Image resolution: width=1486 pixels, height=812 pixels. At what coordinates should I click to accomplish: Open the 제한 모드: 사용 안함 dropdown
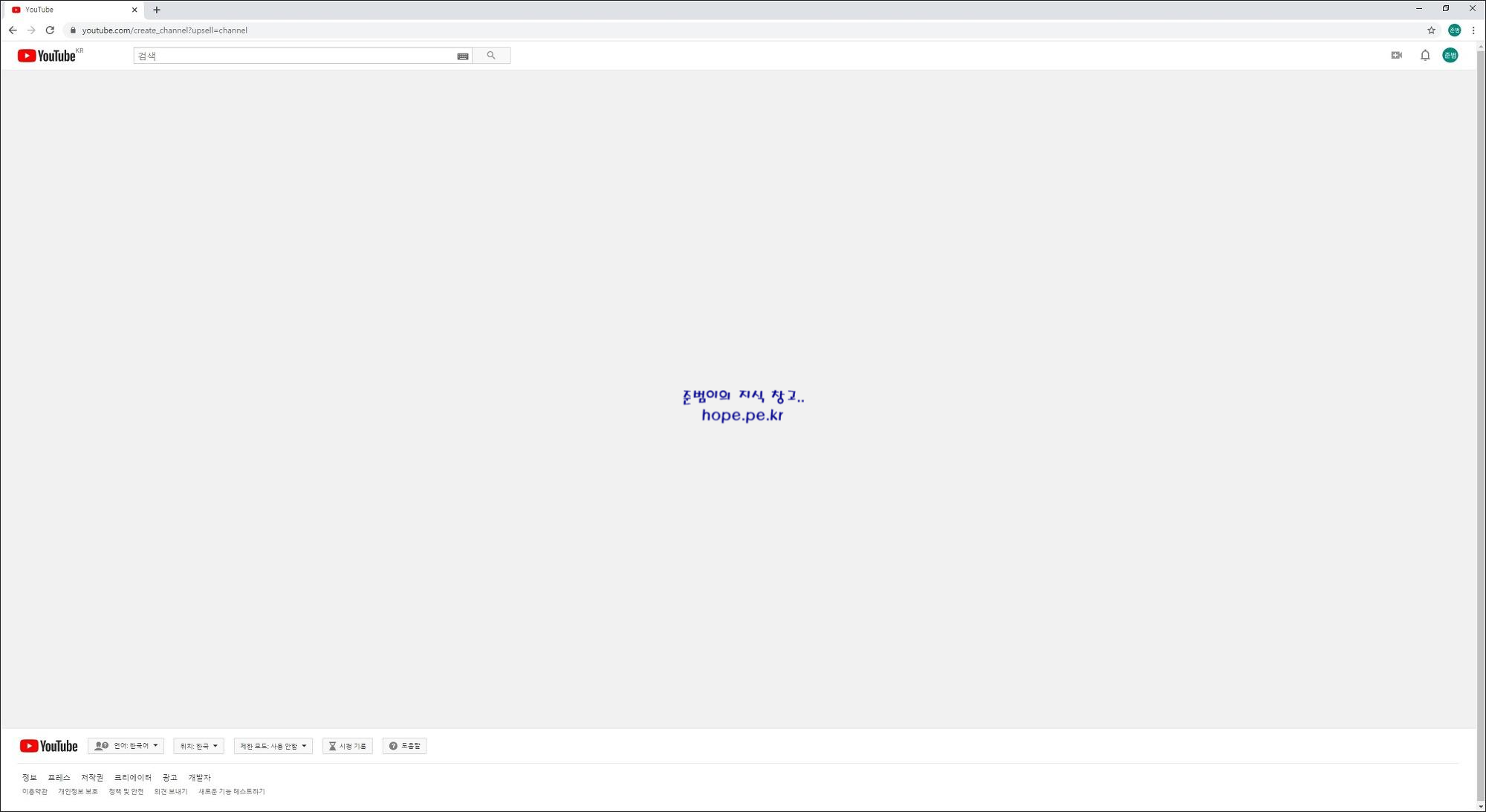click(273, 746)
